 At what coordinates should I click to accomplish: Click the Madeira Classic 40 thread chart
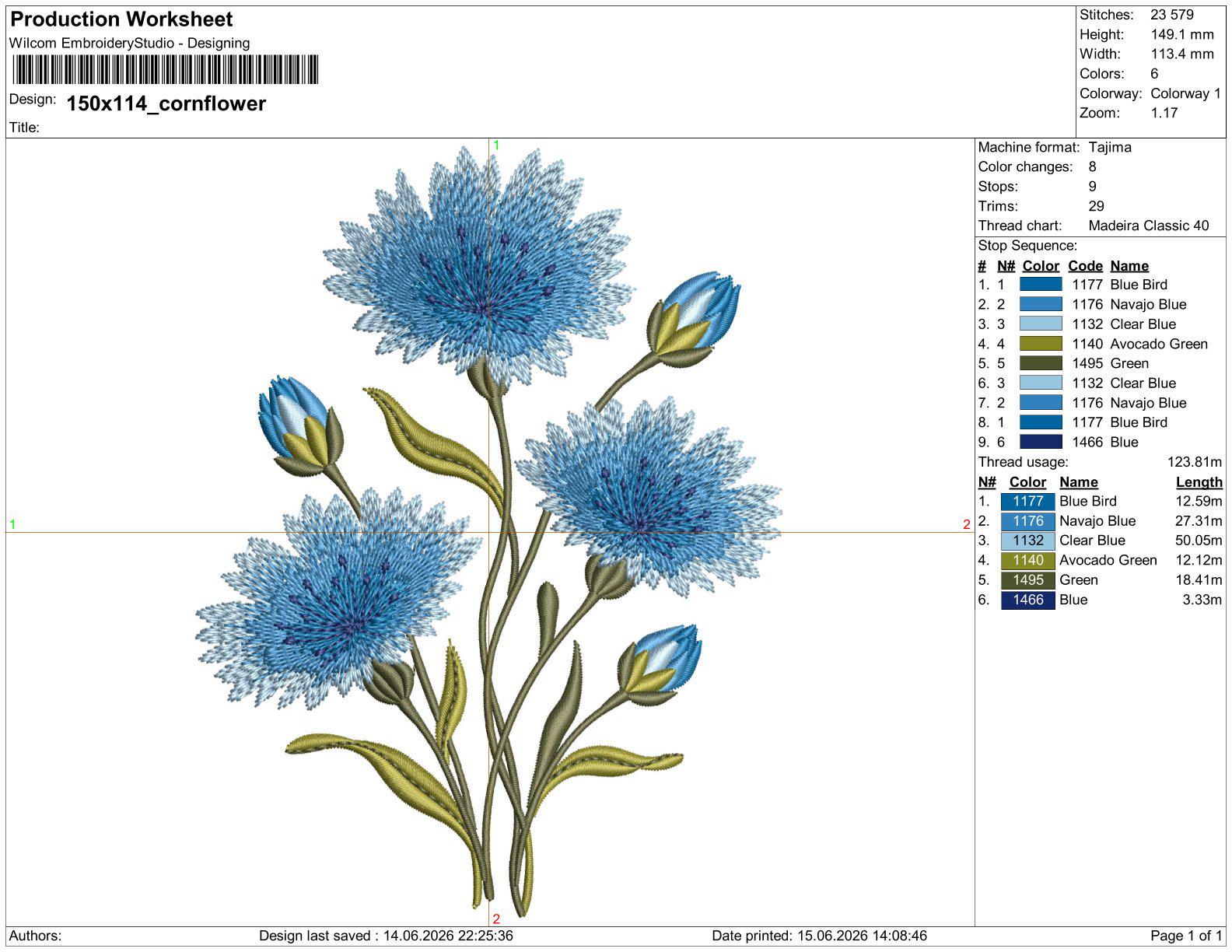1149,226
